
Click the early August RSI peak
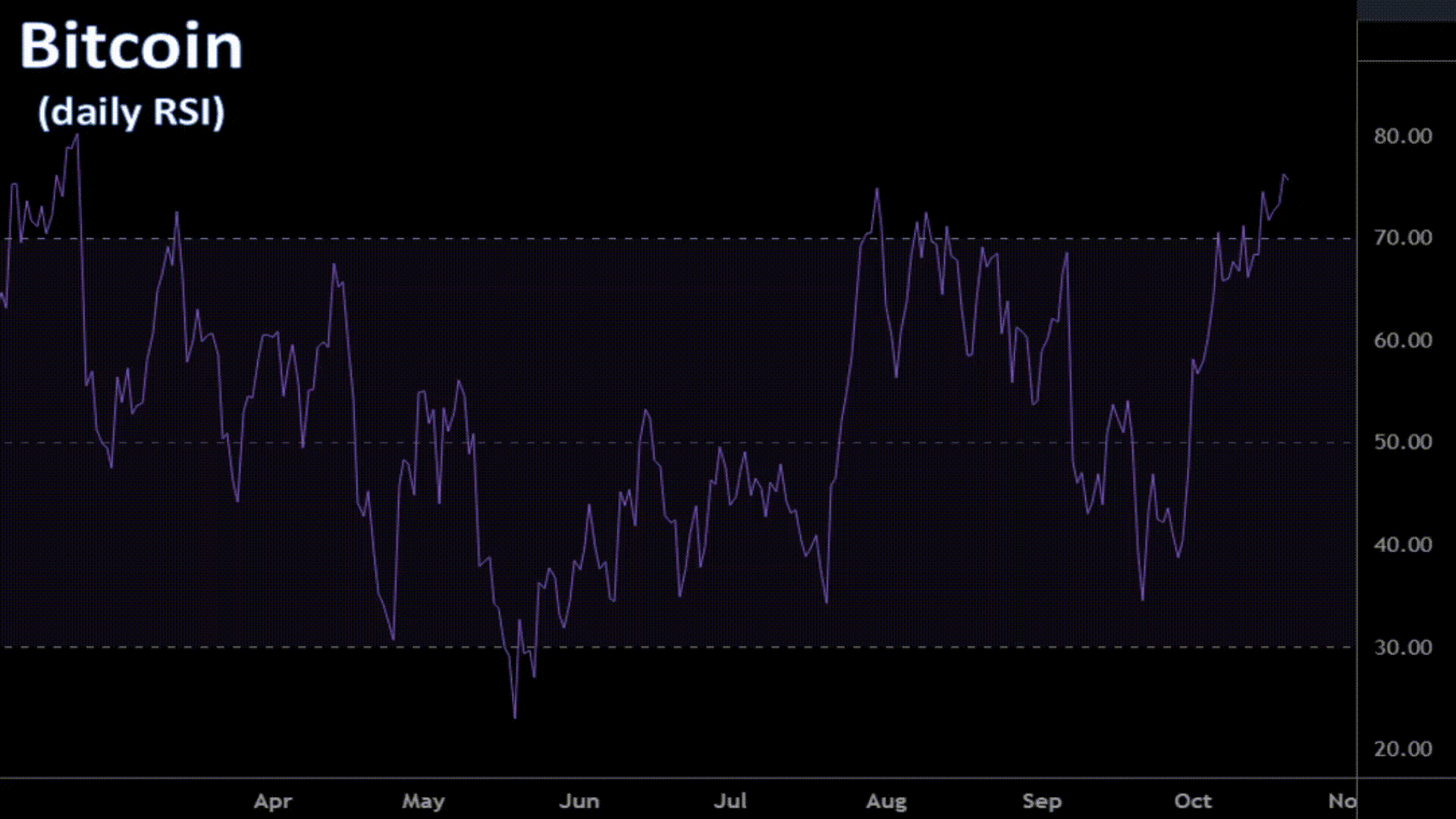click(877, 190)
